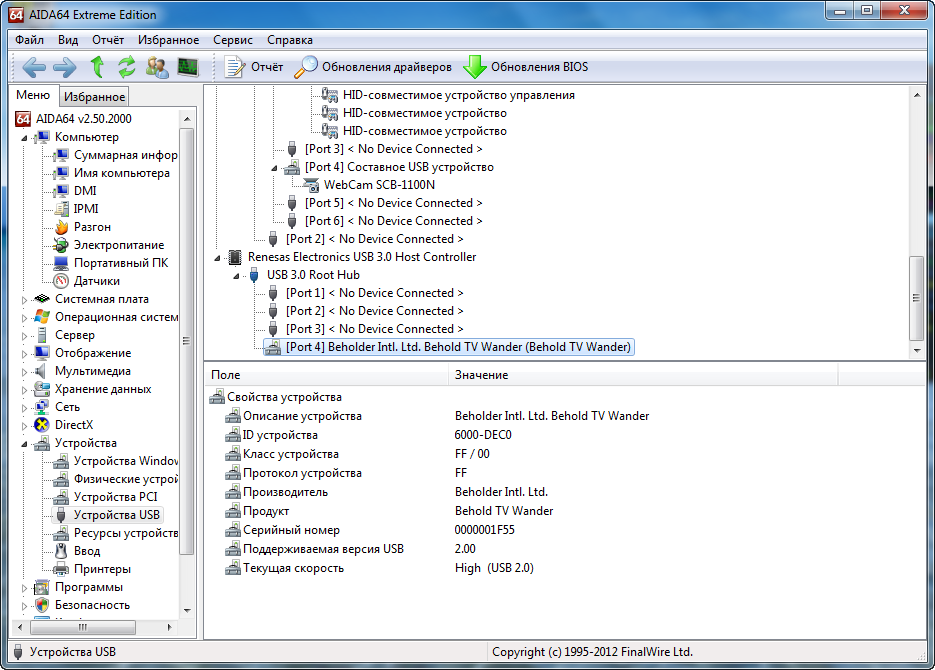Collapse the Renesas USB 3.0 Host Controller node
This screenshot has height=670, width=935.
219,257
